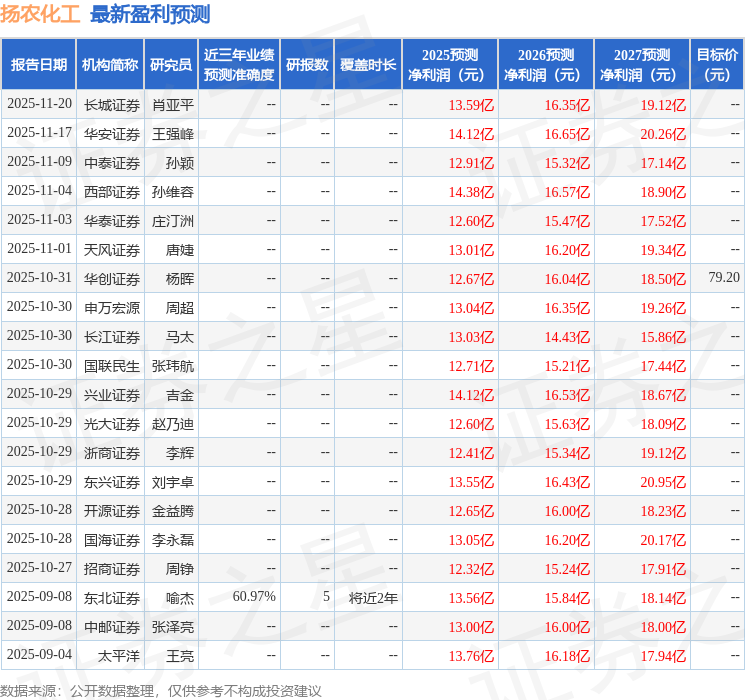The height and width of the screenshot is (700, 745).
Task: Click the 报告日期 column header
Action: (x=38, y=65)
